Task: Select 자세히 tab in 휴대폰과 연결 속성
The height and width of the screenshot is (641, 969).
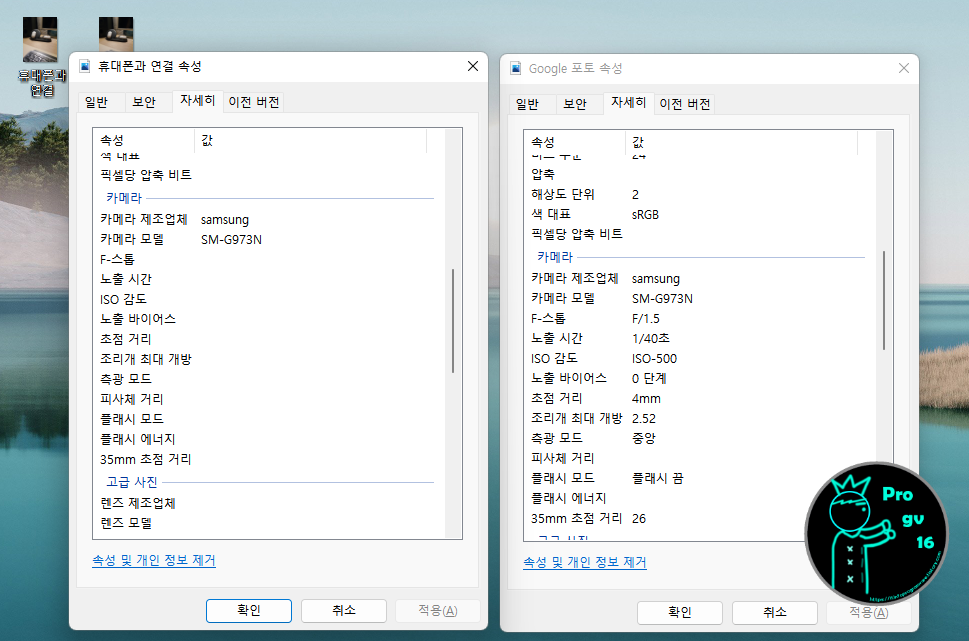Action: coord(197,100)
